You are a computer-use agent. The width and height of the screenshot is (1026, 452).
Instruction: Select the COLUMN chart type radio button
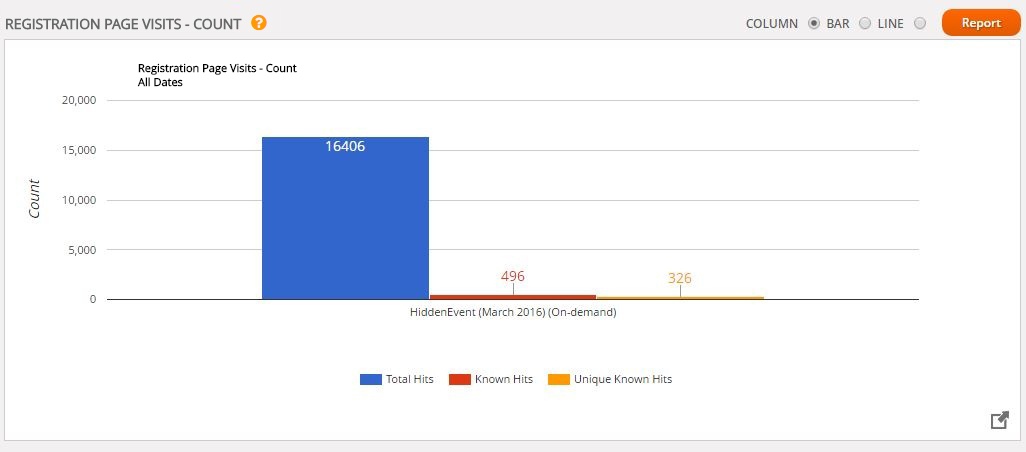tap(813, 24)
